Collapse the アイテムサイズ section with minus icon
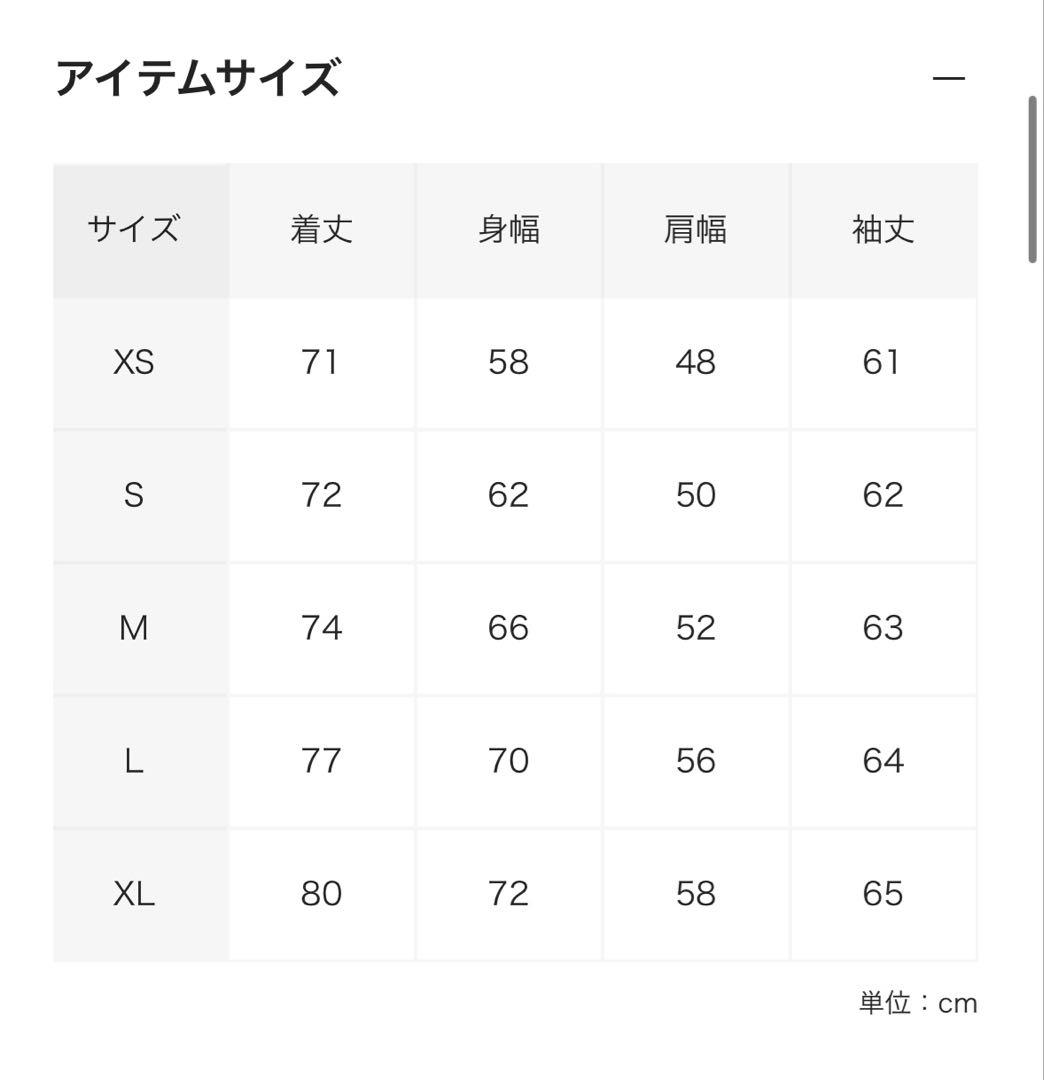Screen dimensions: 1044x1080 point(948,79)
